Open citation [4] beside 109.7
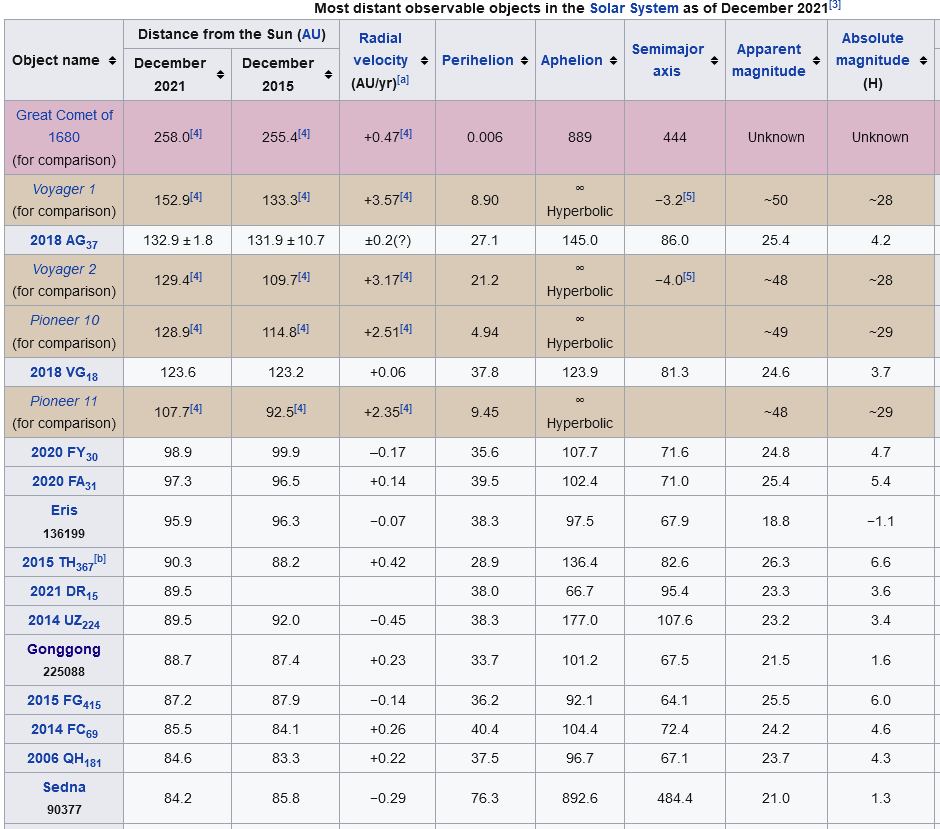This screenshot has width=940, height=829. [304, 276]
